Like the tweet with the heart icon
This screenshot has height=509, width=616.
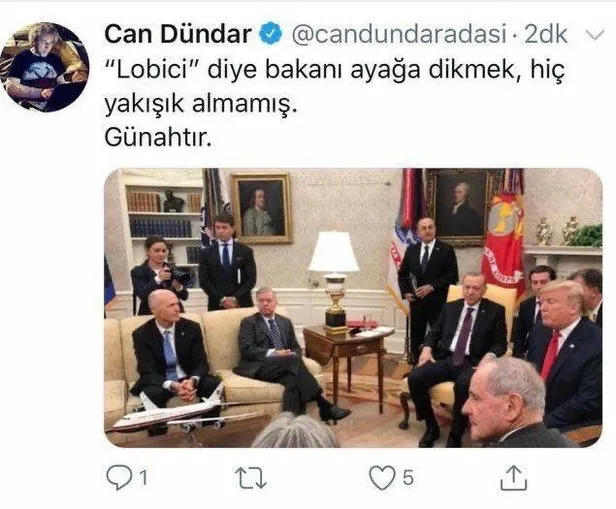click(382, 478)
